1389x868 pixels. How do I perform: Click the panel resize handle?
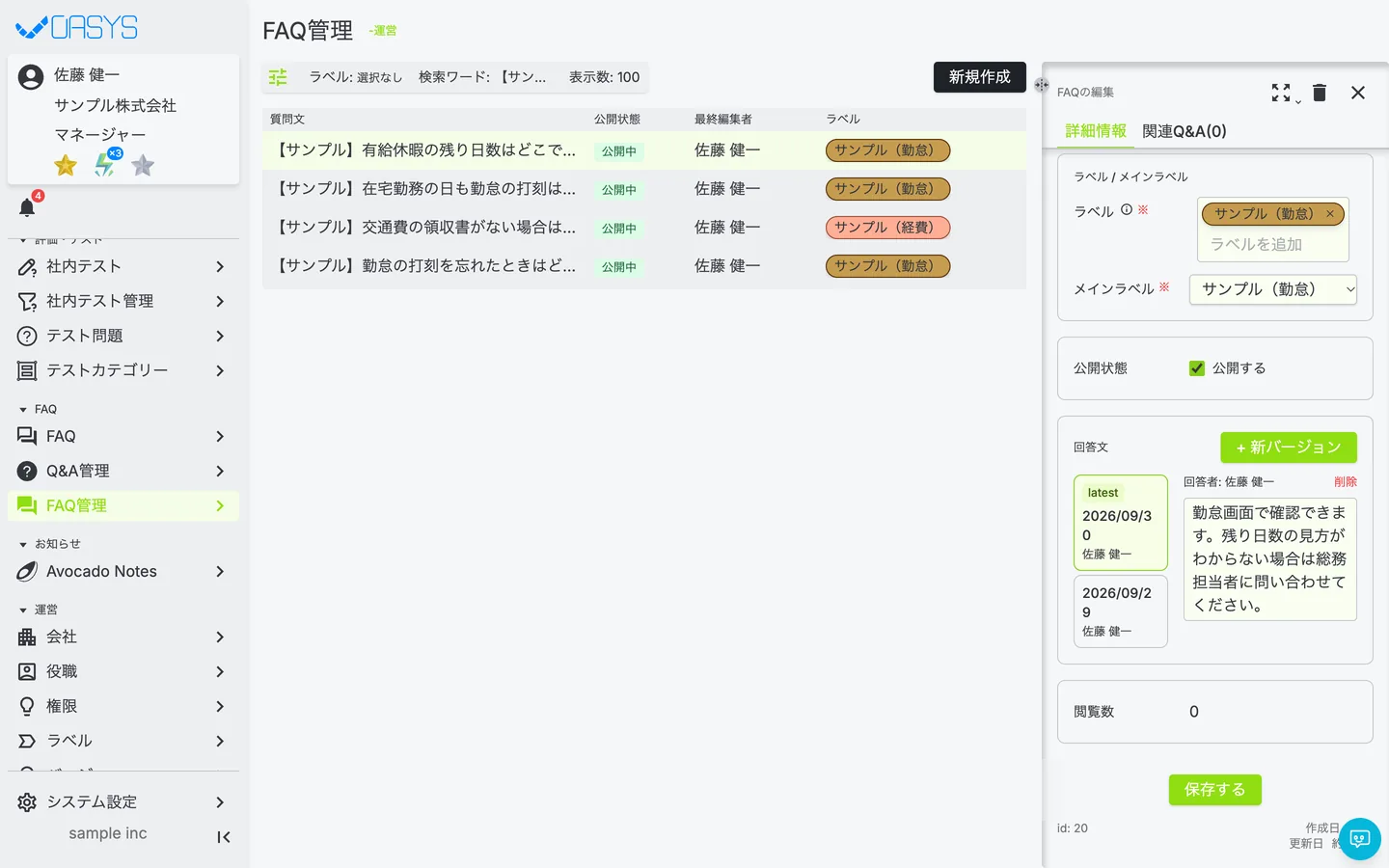pyautogui.click(x=1042, y=85)
